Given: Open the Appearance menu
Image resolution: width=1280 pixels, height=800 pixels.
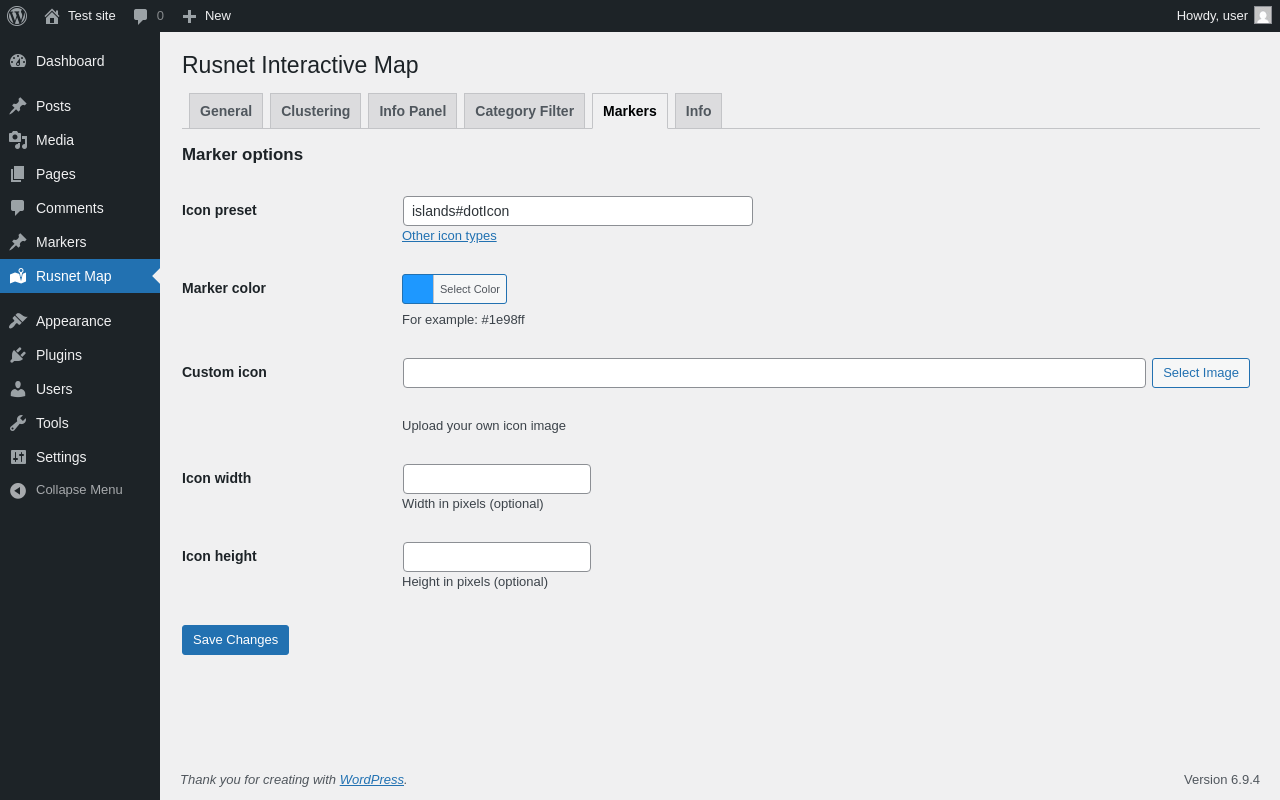Looking at the screenshot, I should [x=73, y=321].
